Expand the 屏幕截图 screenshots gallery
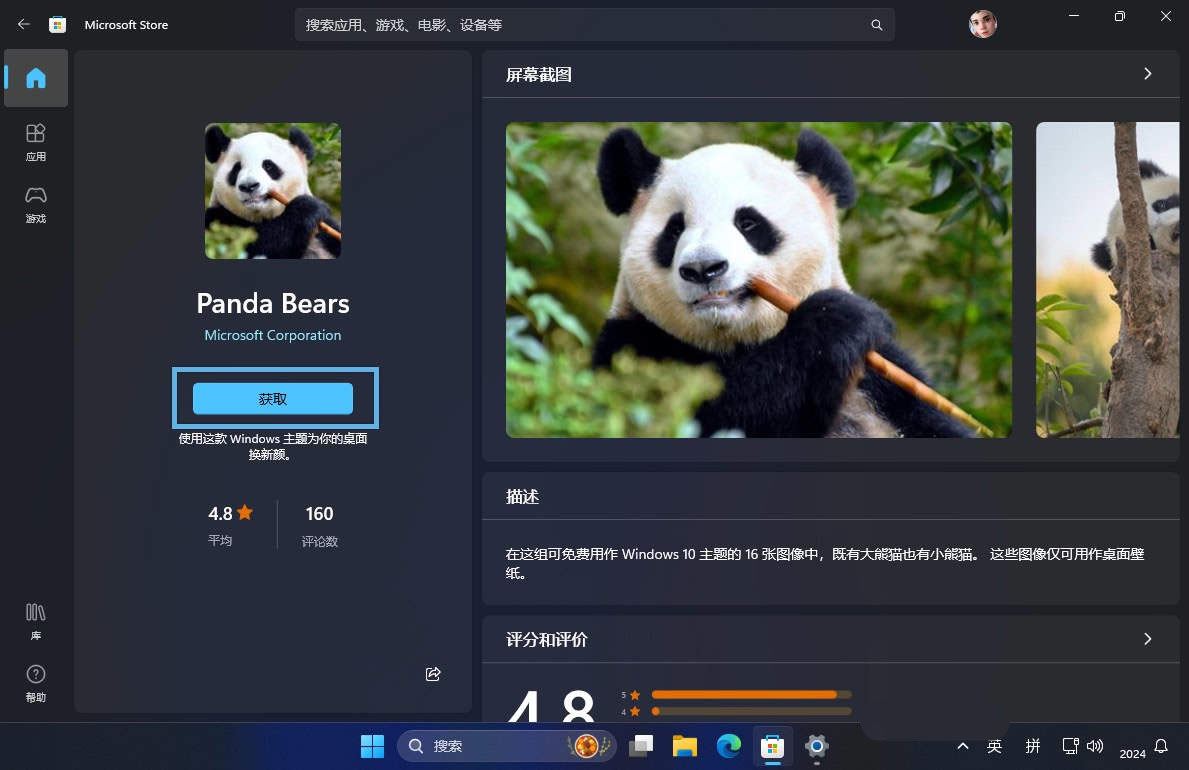Screen dimensions: 1189x770 (x=1147, y=74)
